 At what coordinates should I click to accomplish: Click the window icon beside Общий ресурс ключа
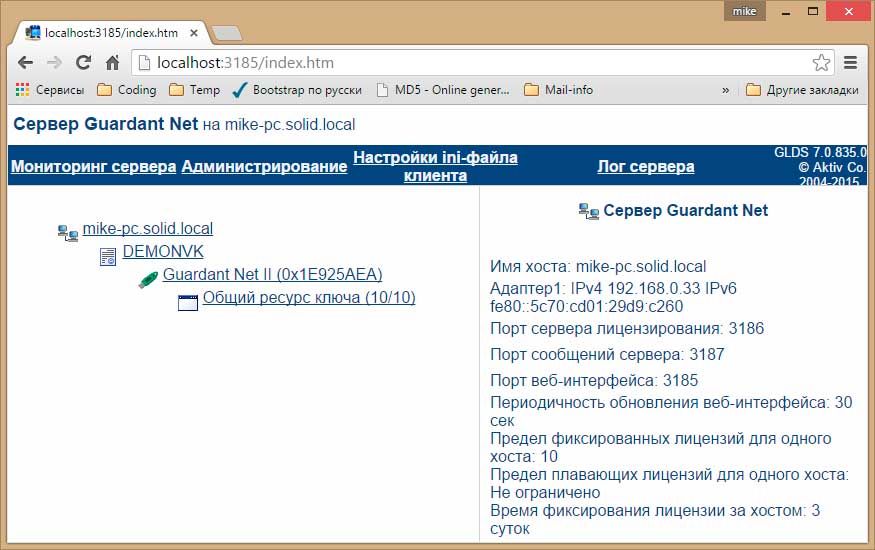[188, 302]
